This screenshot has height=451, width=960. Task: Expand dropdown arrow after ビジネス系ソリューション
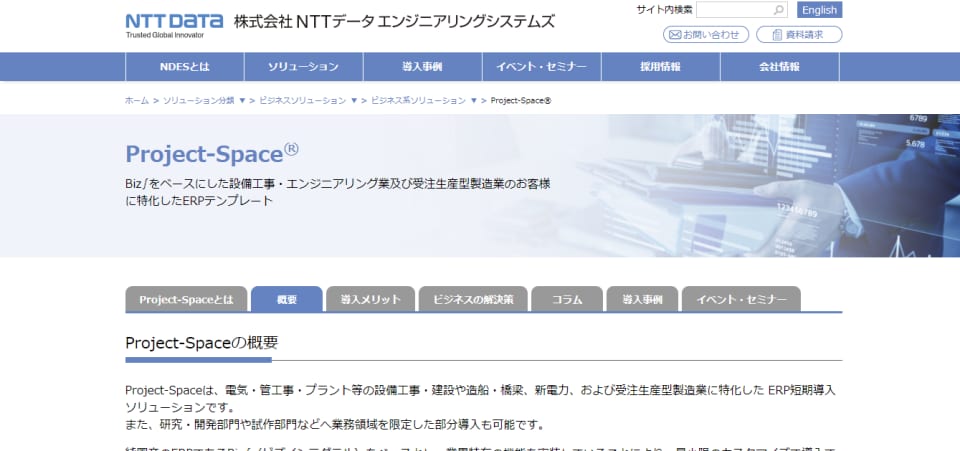pos(474,100)
